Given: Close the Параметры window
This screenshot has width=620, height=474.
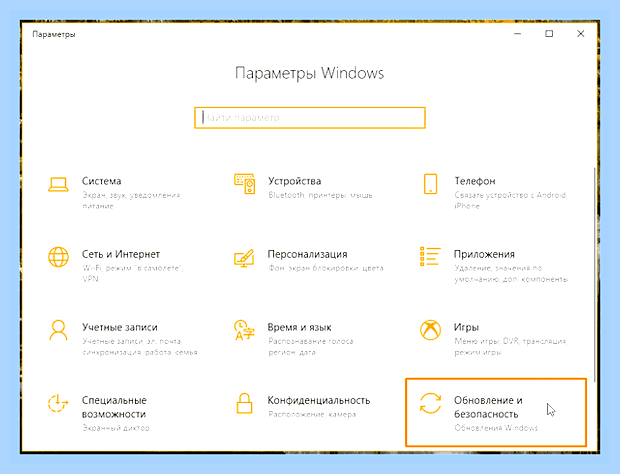Looking at the screenshot, I should point(580,34).
